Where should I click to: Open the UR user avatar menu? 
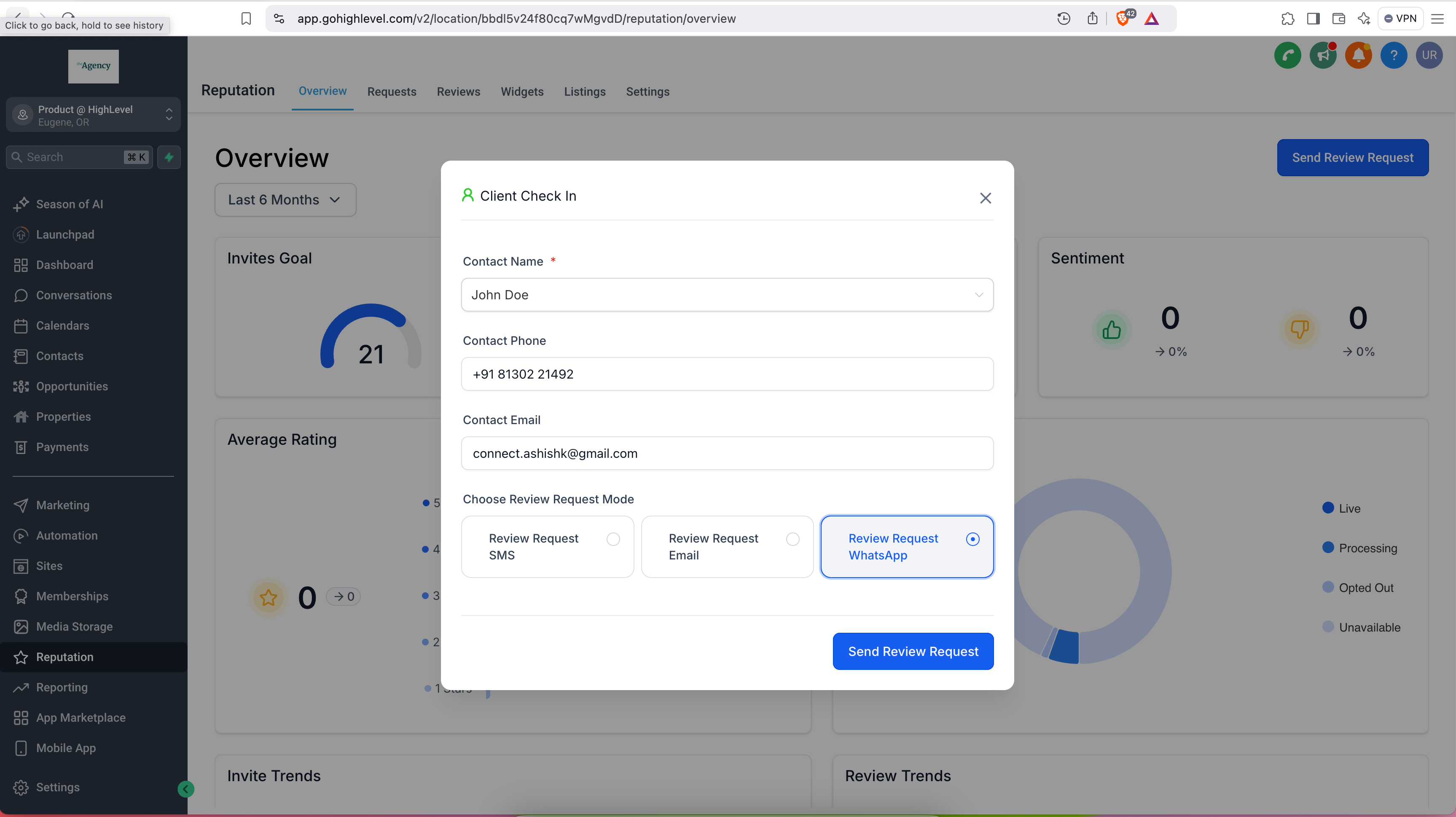pyautogui.click(x=1429, y=55)
